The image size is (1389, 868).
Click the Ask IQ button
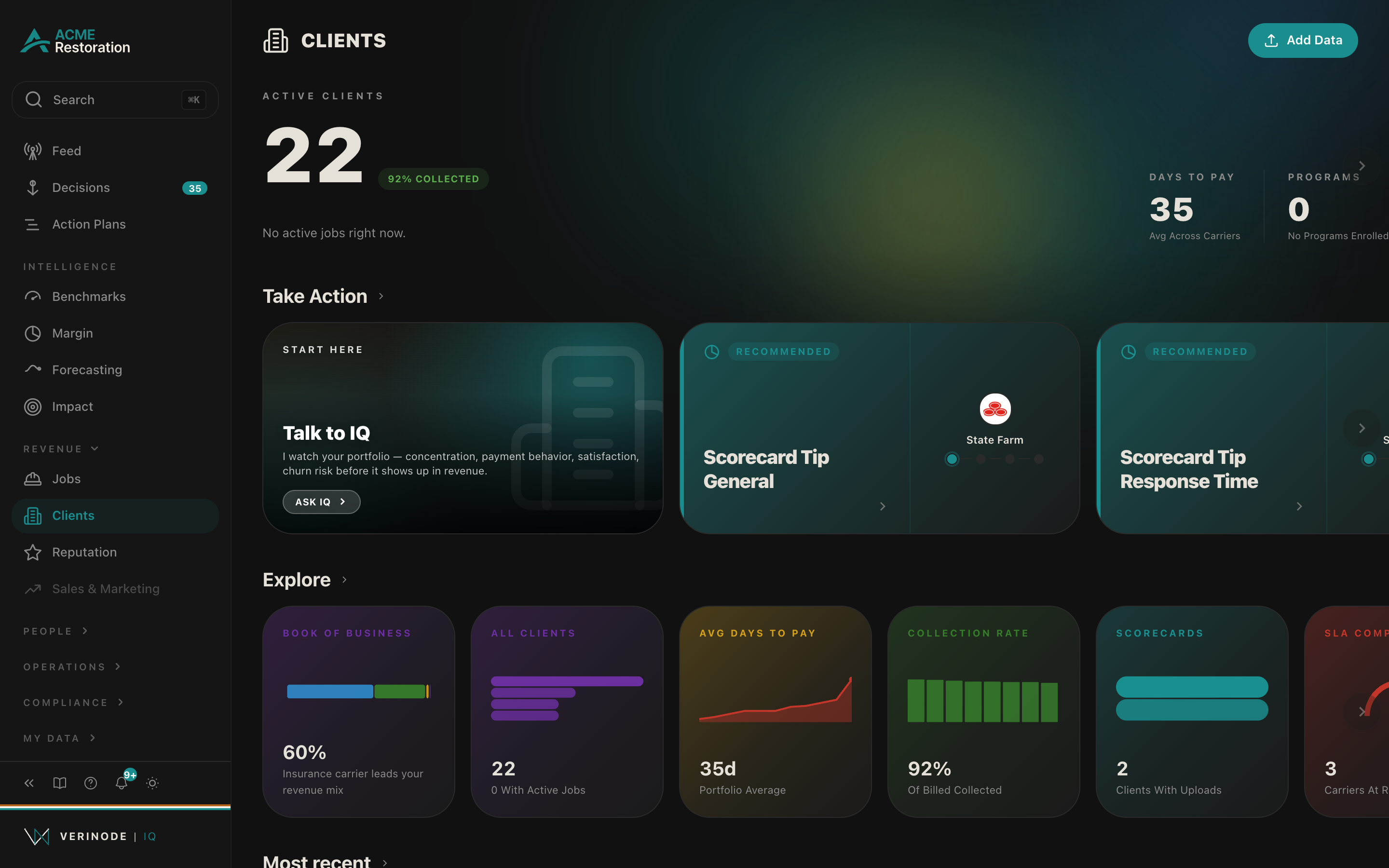[x=321, y=502]
